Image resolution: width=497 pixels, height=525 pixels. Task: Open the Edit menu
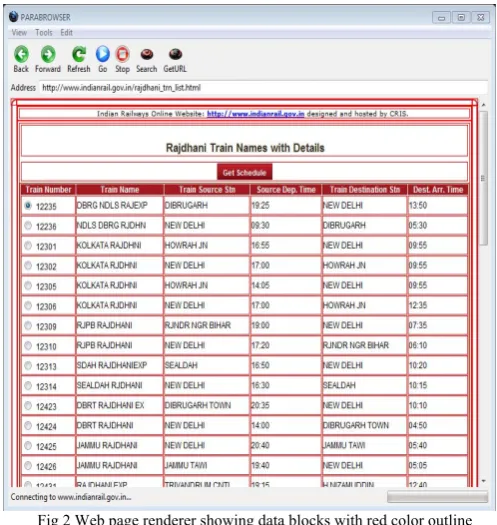(66, 32)
